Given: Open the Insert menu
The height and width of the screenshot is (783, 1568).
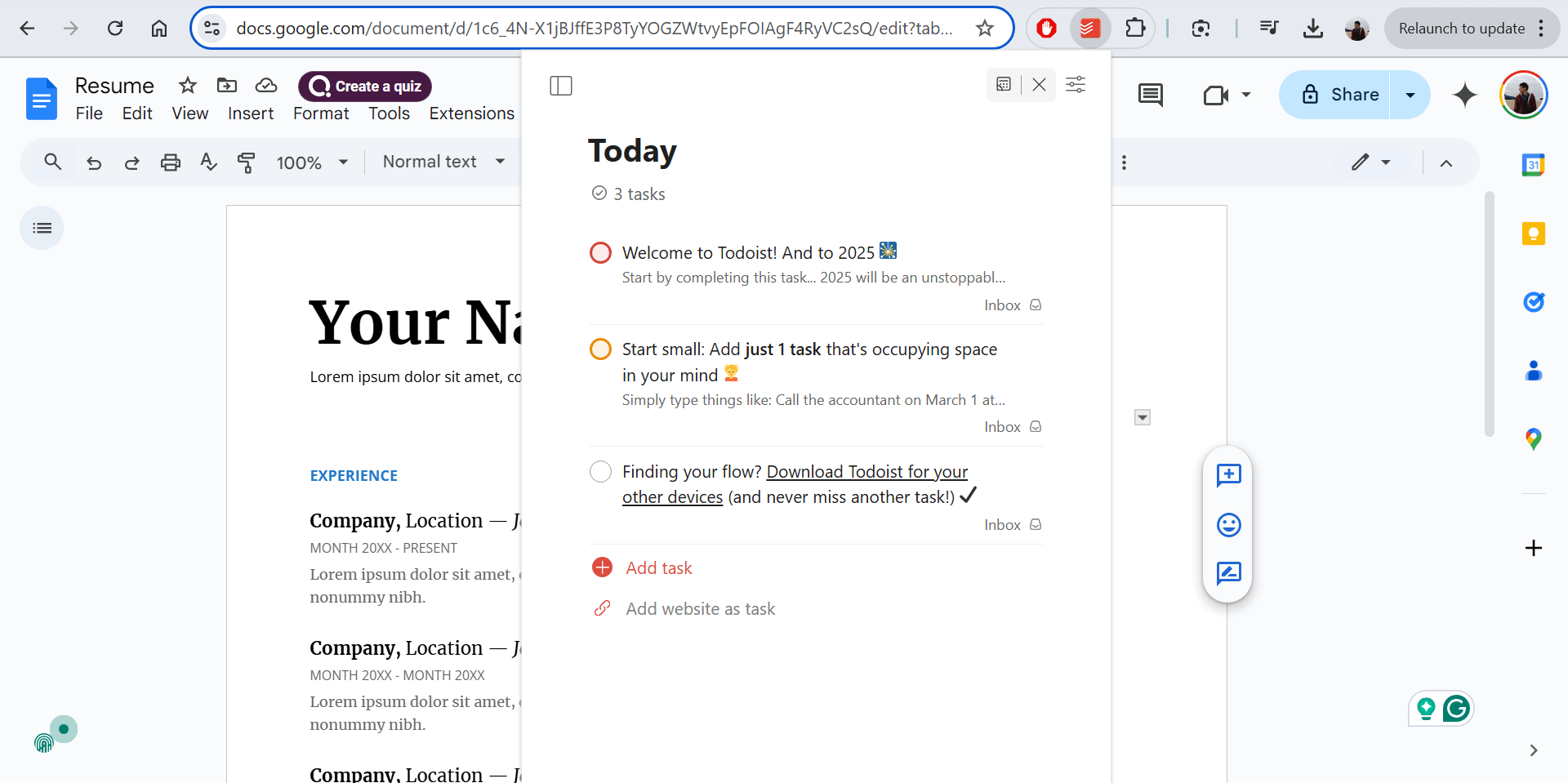Looking at the screenshot, I should (250, 113).
